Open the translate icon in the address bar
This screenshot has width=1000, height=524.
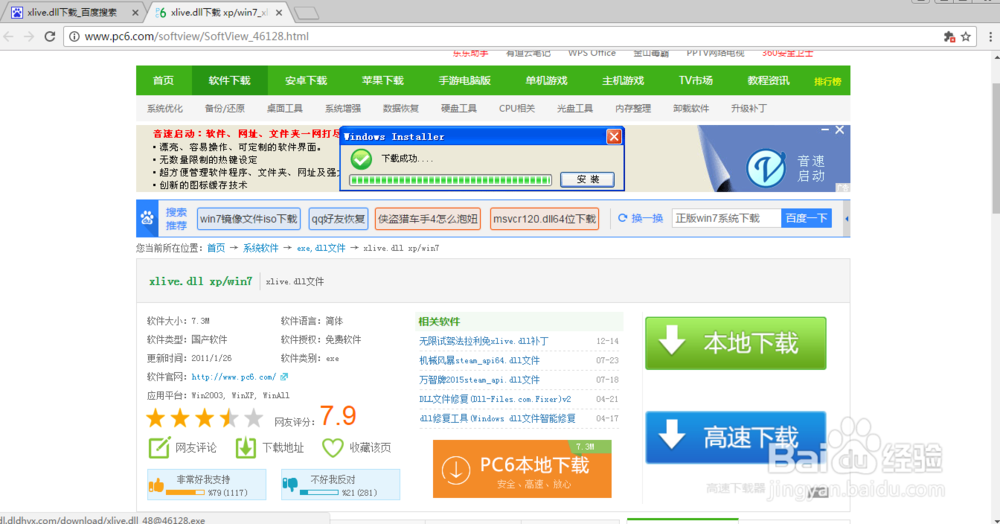[x=949, y=37]
